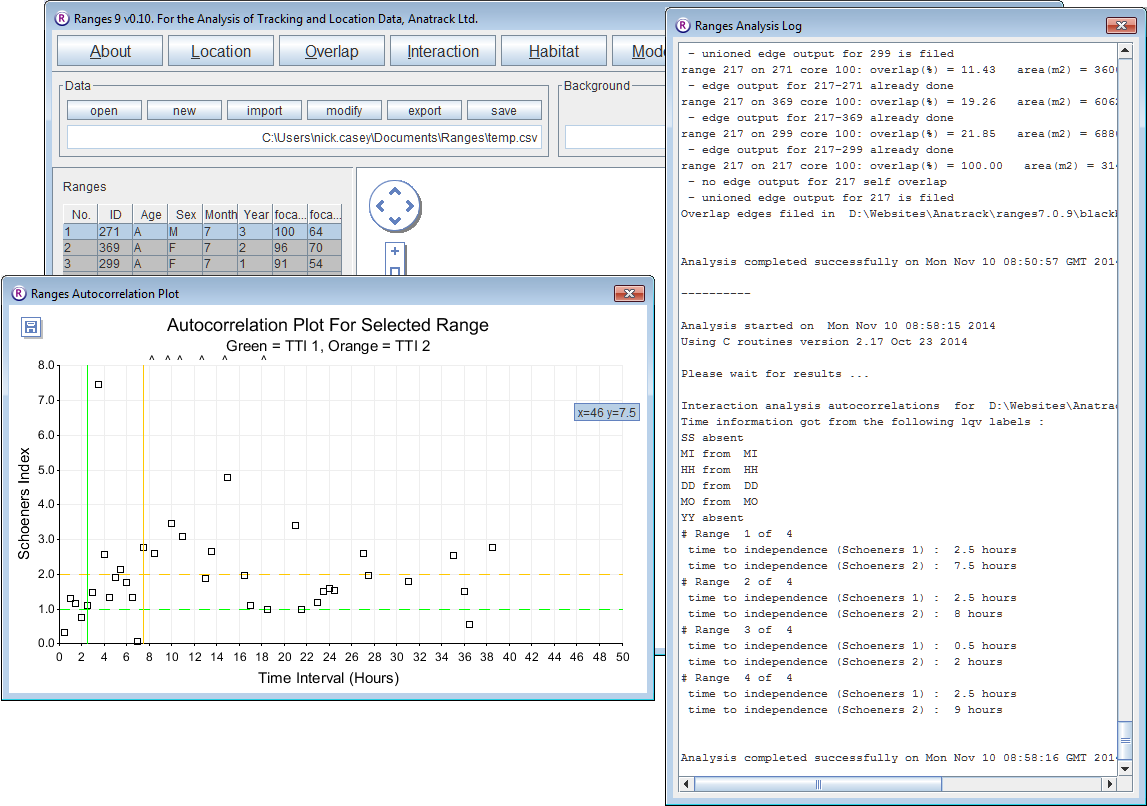1147x806 pixels.
Task: Click the map pan navigation control
Action: point(395,206)
